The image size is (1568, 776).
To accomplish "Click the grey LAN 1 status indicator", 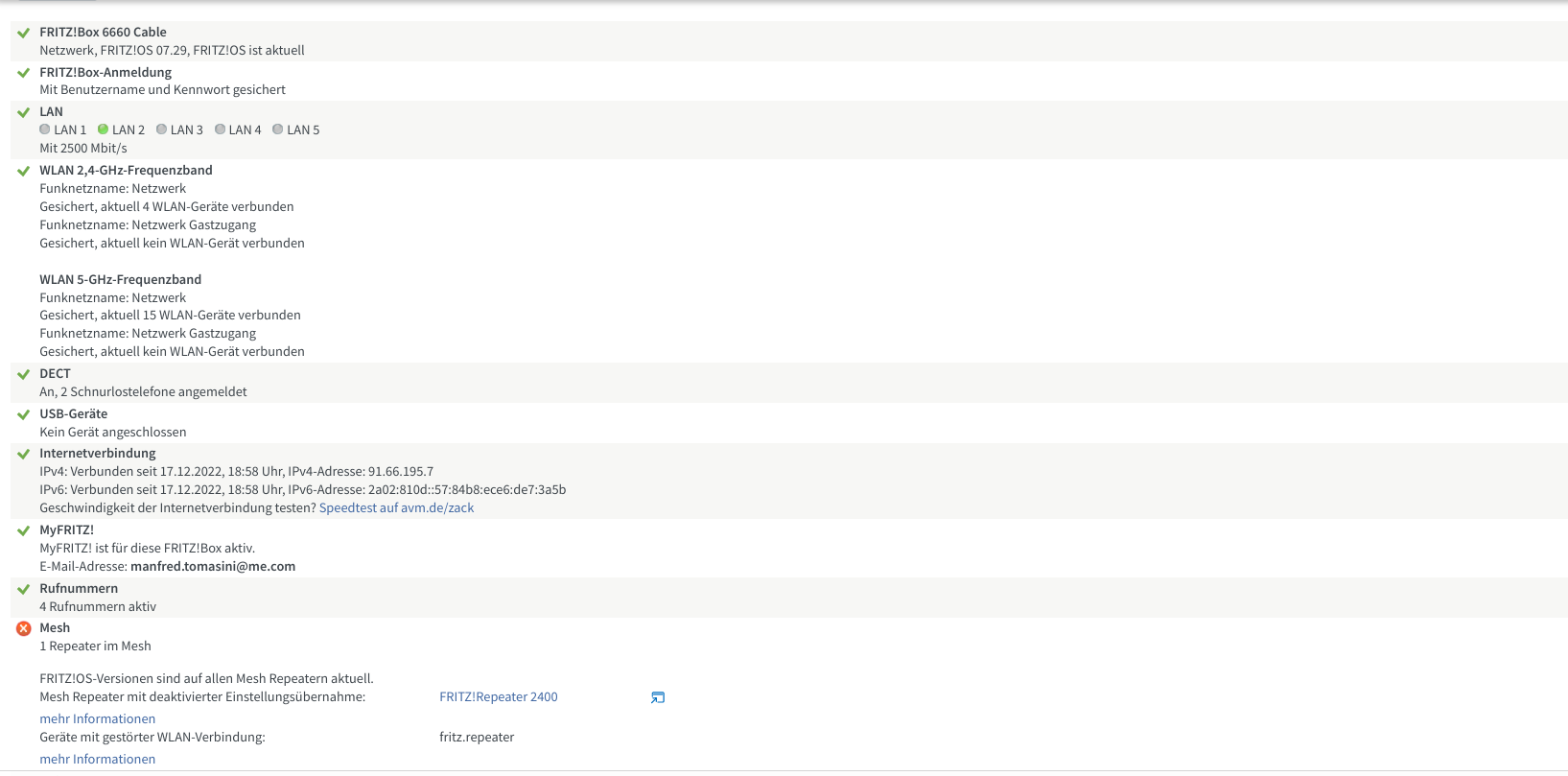I will [45, 129].
